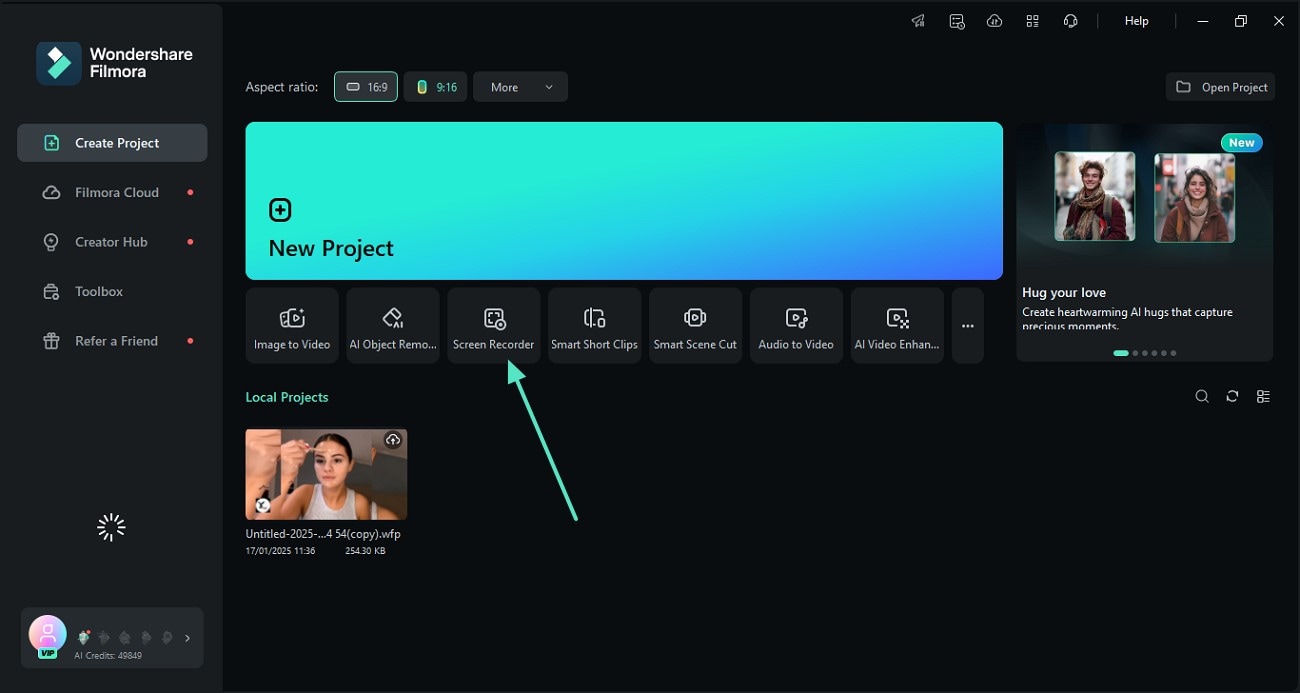Expand the account panel chevron
1300x693 pixels.
[x=187, y=638]
